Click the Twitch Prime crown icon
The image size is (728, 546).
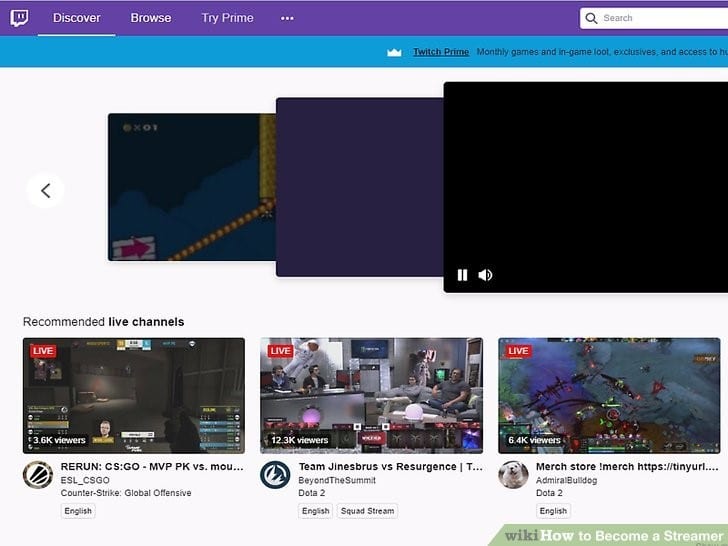394,52
